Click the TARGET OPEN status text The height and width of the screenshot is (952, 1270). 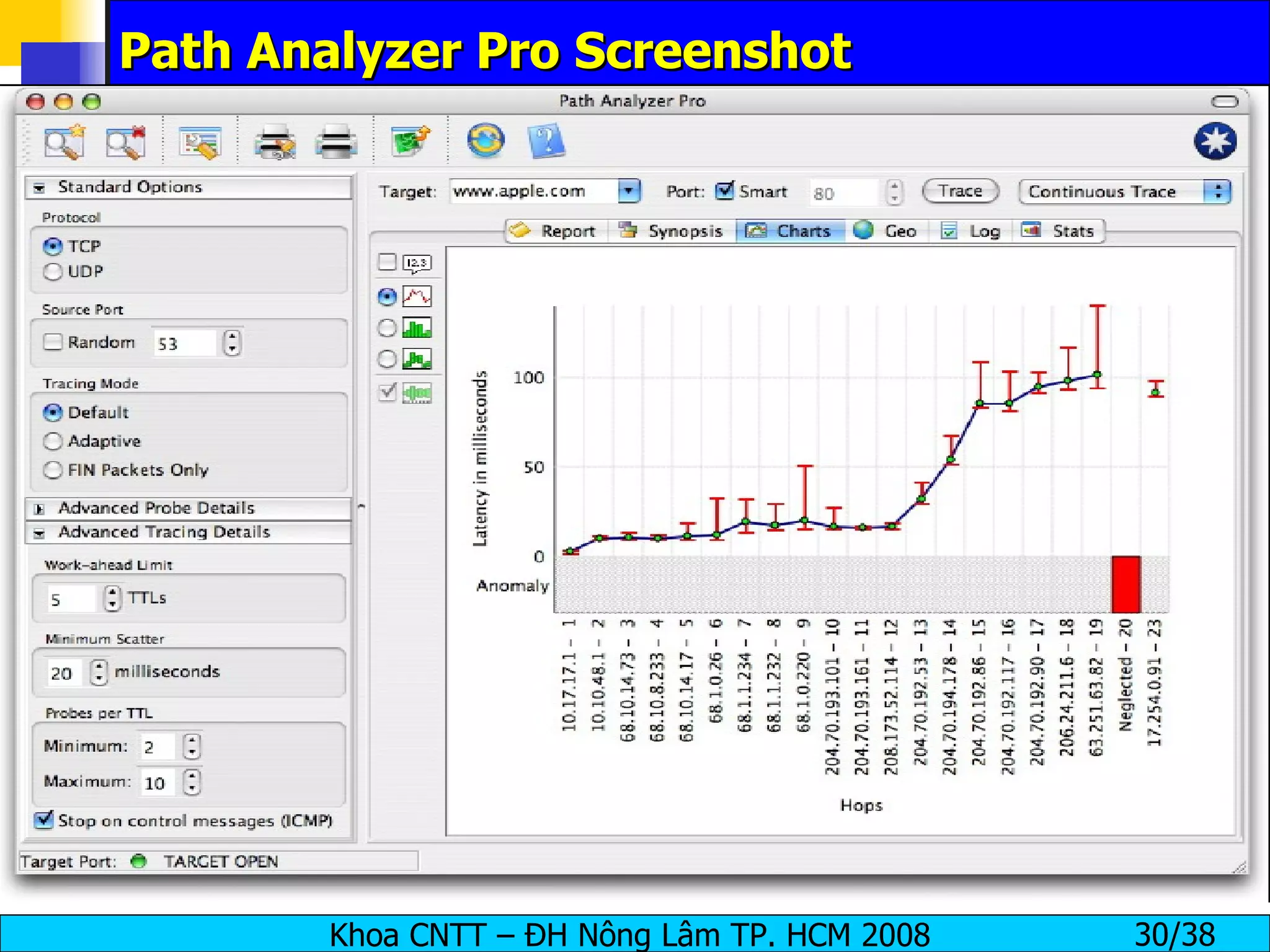221,862
